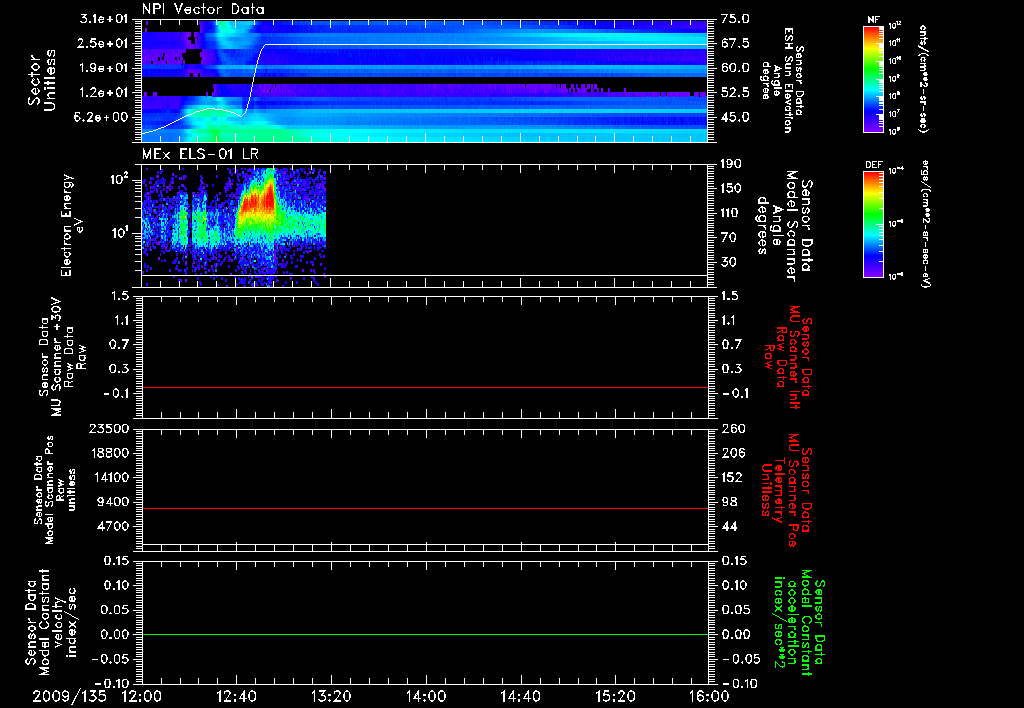Click the '2009/135' date label
The image size is (1024, 708).
tap(69, 696)
